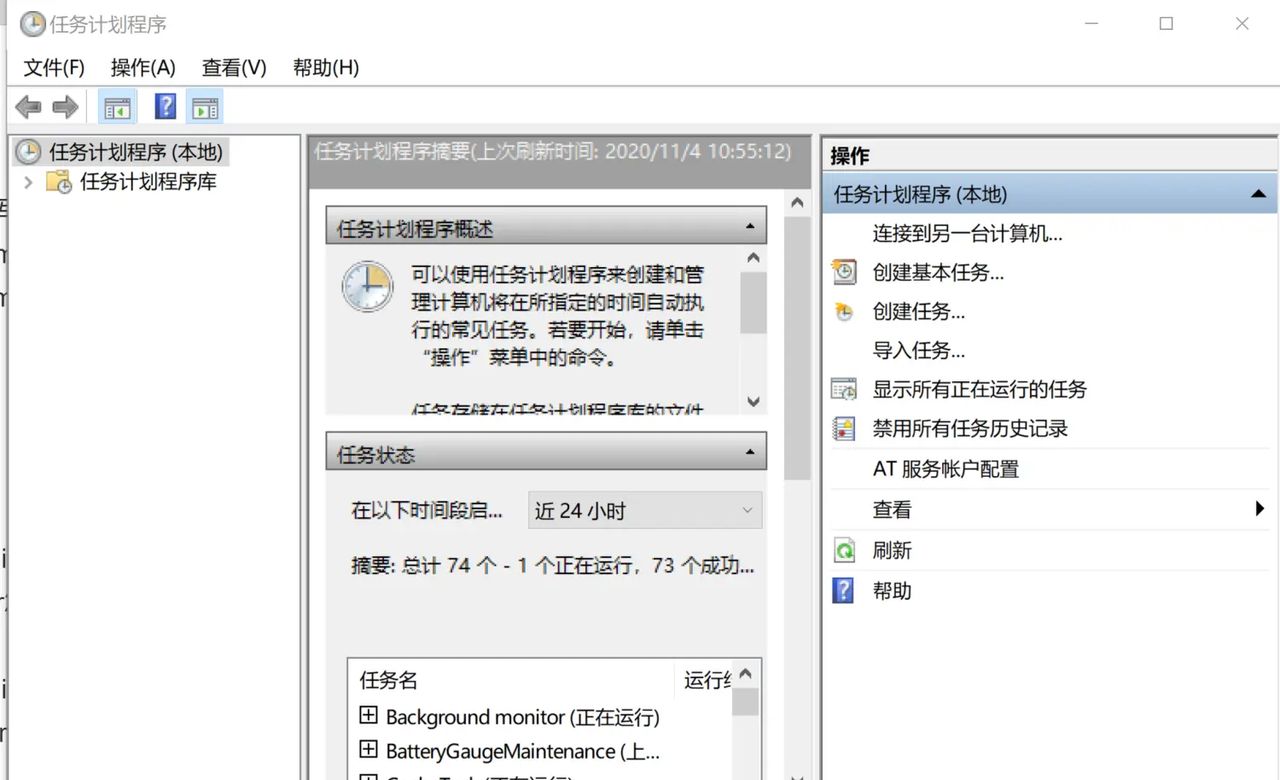Toggle the action pane toolbar icon
The height and width of the screenshot is (780, 1280).
(x=205, y=106)
